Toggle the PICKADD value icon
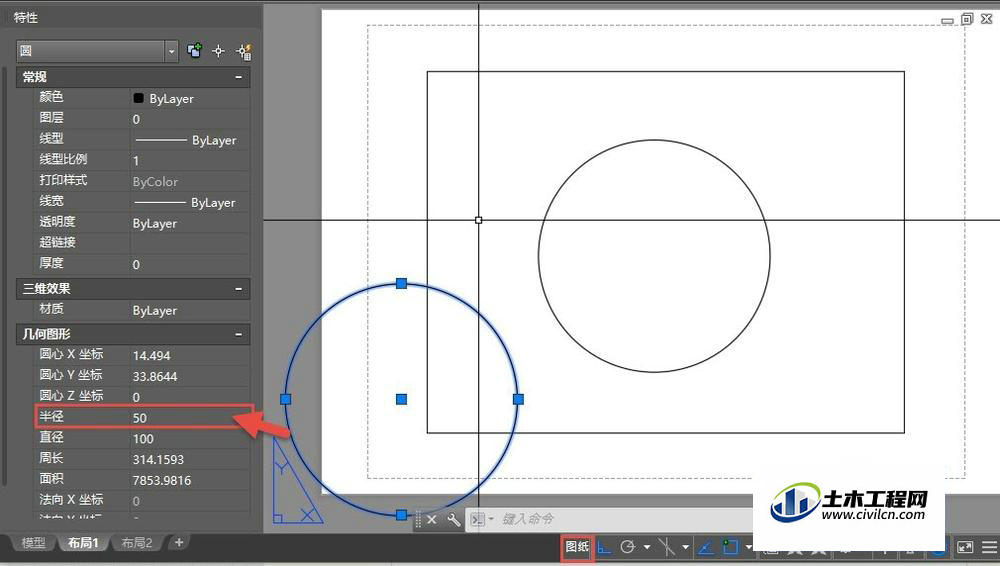The height and width of the screenshot is (566, 1000). 195,51
